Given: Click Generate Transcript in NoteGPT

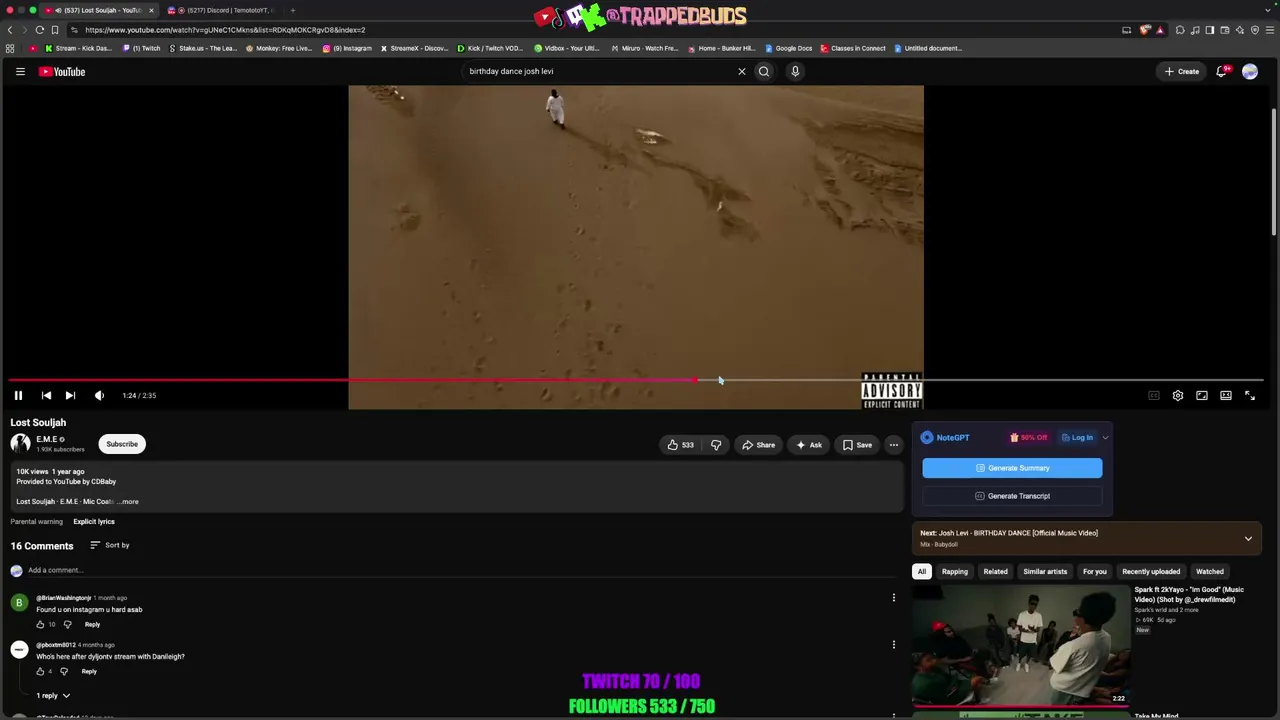Looking at the screenshot, I should pos(1012,496).
